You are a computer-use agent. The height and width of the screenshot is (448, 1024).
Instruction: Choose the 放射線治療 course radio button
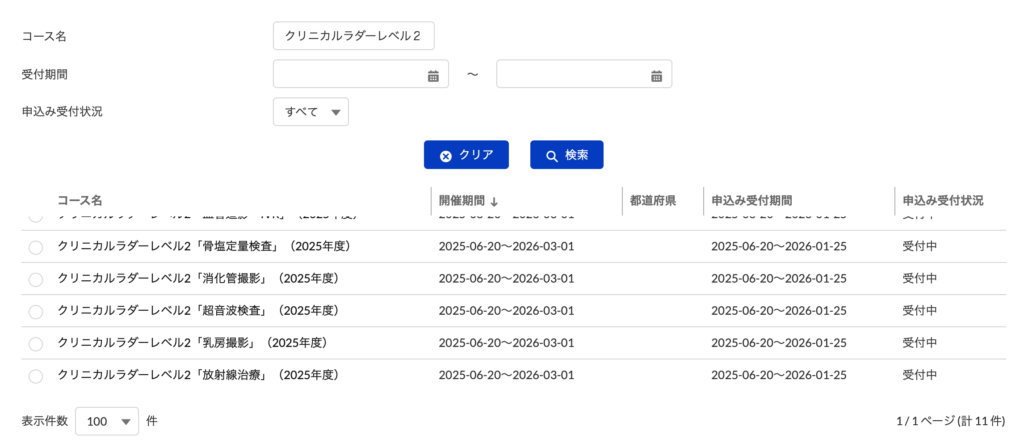click(36, 376)
